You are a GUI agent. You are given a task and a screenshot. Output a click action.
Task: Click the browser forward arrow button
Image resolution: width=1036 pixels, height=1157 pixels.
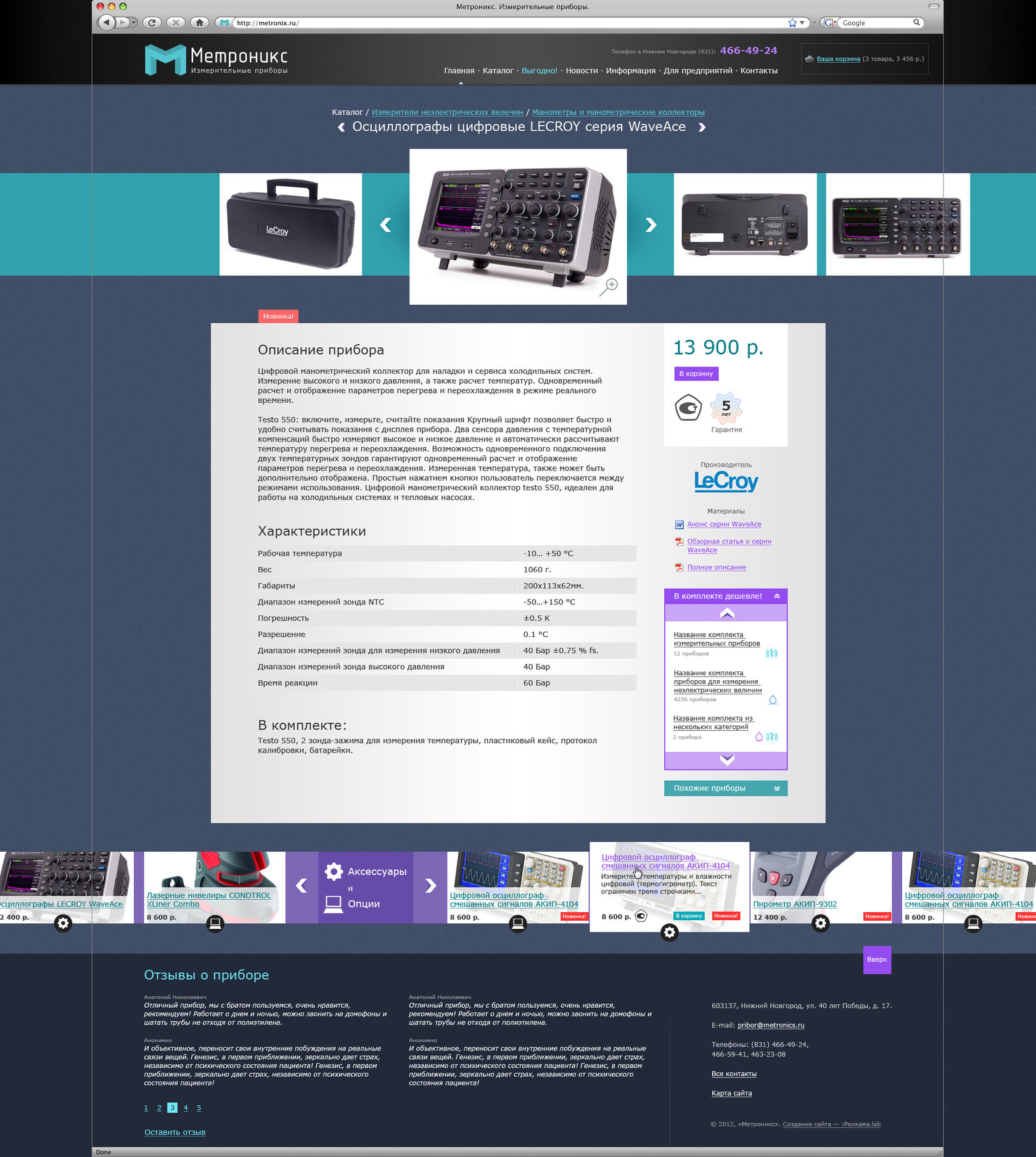(x=123, y=23)
